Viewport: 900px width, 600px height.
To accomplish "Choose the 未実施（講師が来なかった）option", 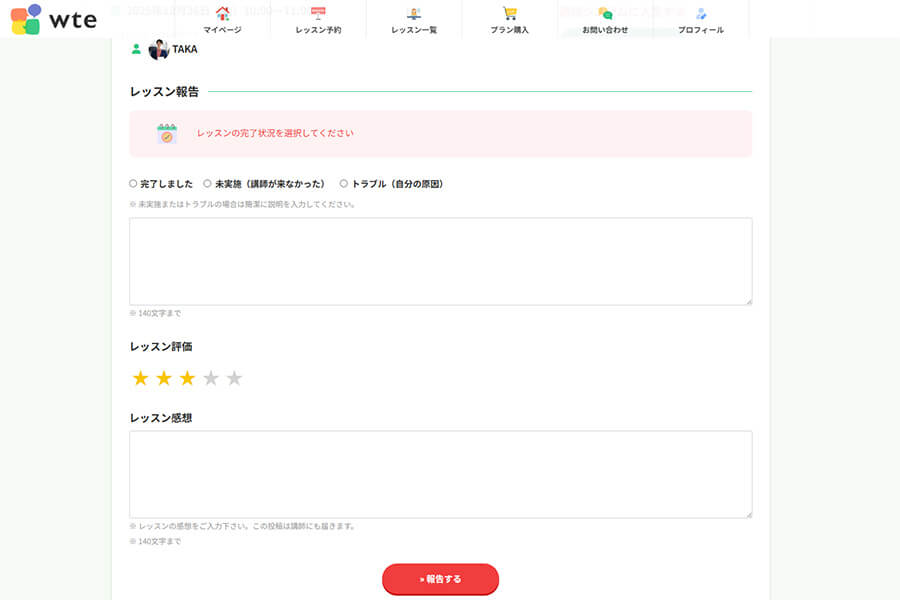I will coord(205,183).
